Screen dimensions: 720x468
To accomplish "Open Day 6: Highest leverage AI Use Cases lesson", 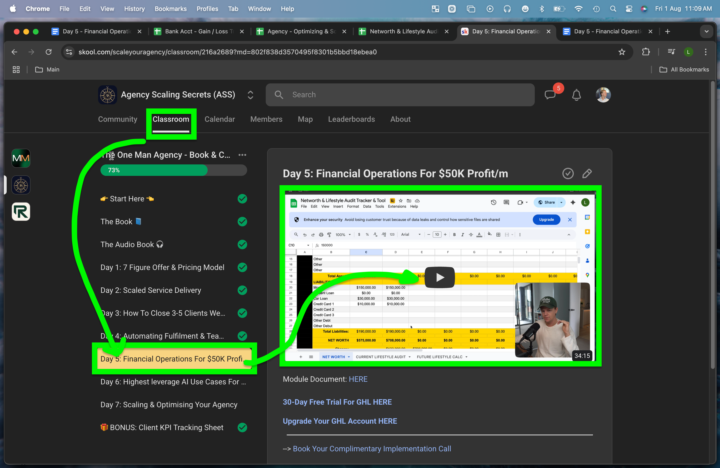I will (x=173, y=382).
